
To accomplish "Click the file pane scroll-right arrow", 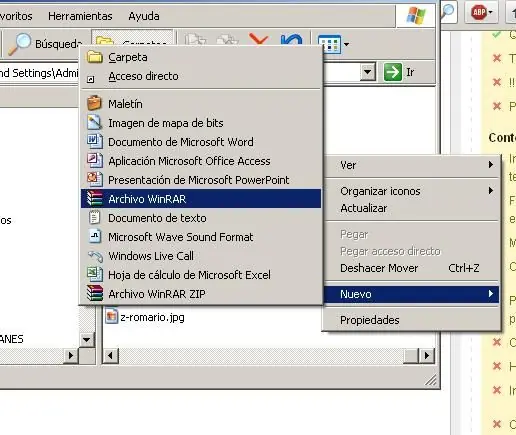I will [427, 356].
